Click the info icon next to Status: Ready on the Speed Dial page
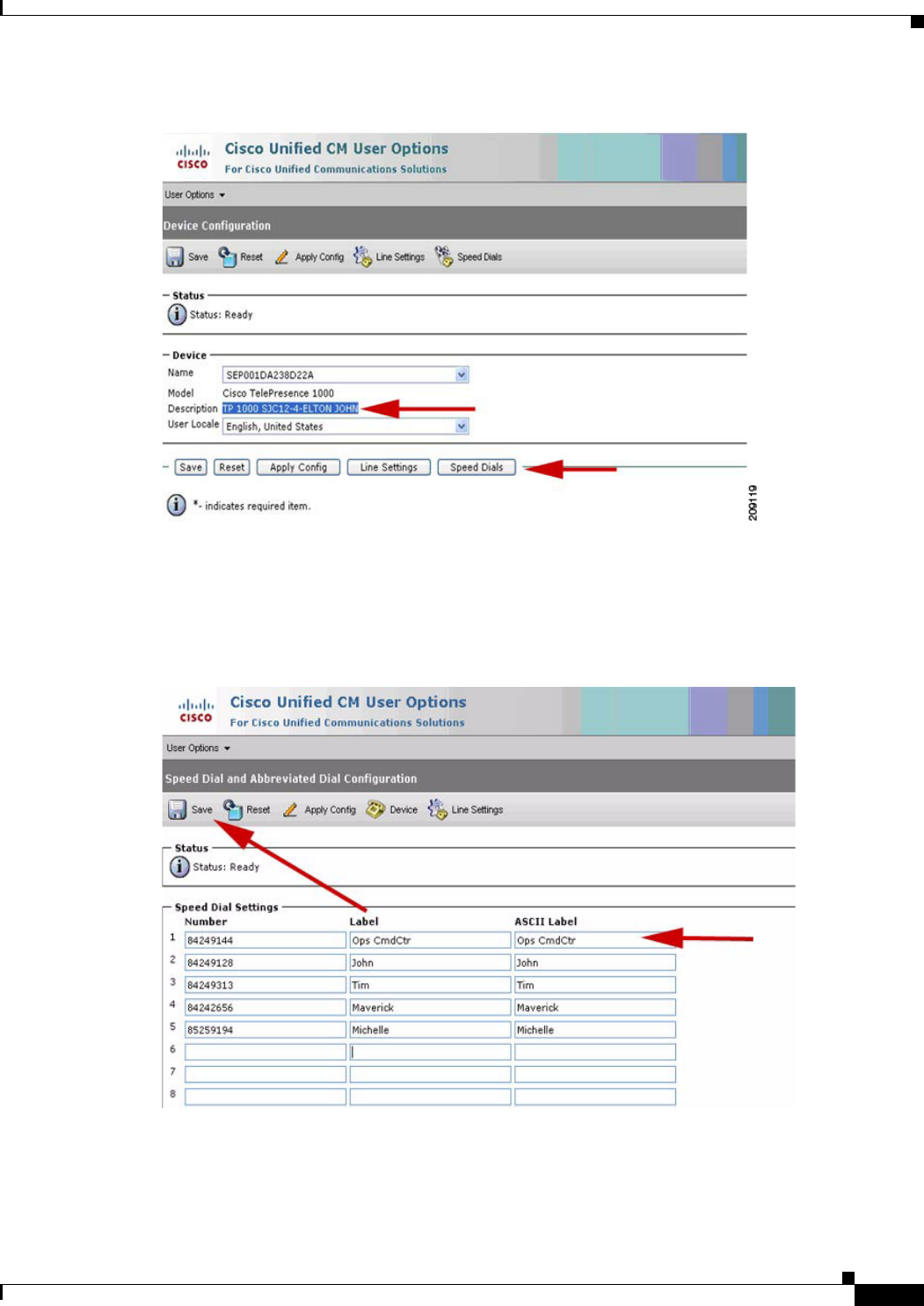 [x=179, y=867]
